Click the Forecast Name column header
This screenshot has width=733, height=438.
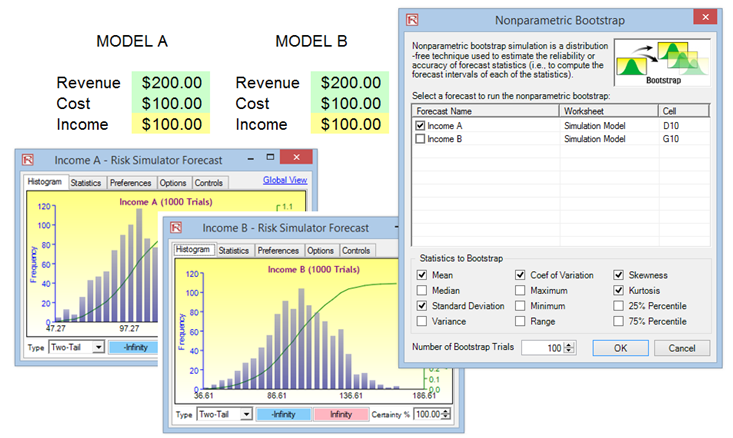[485, 111]
